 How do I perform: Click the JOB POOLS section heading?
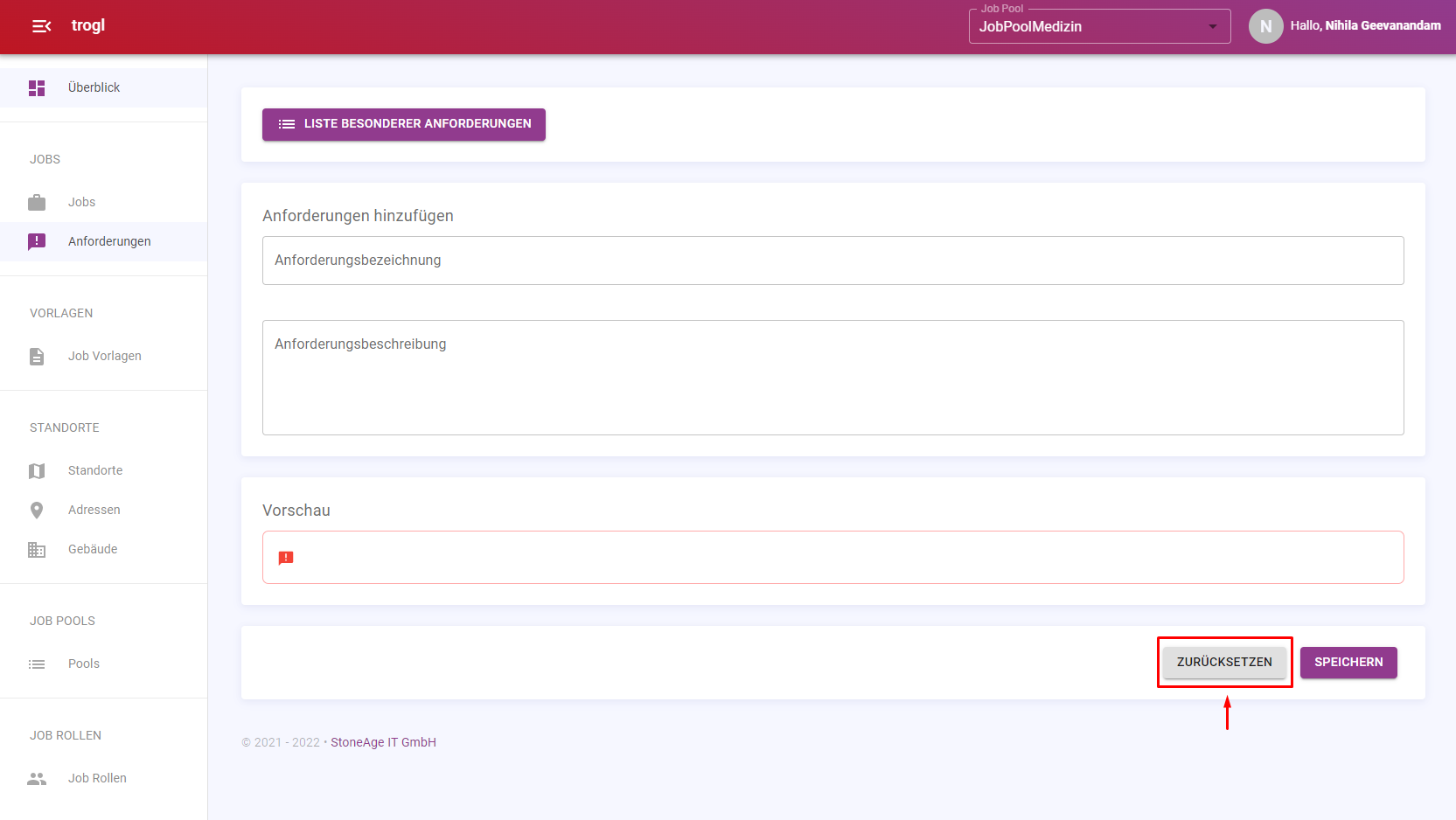point(62,621)
